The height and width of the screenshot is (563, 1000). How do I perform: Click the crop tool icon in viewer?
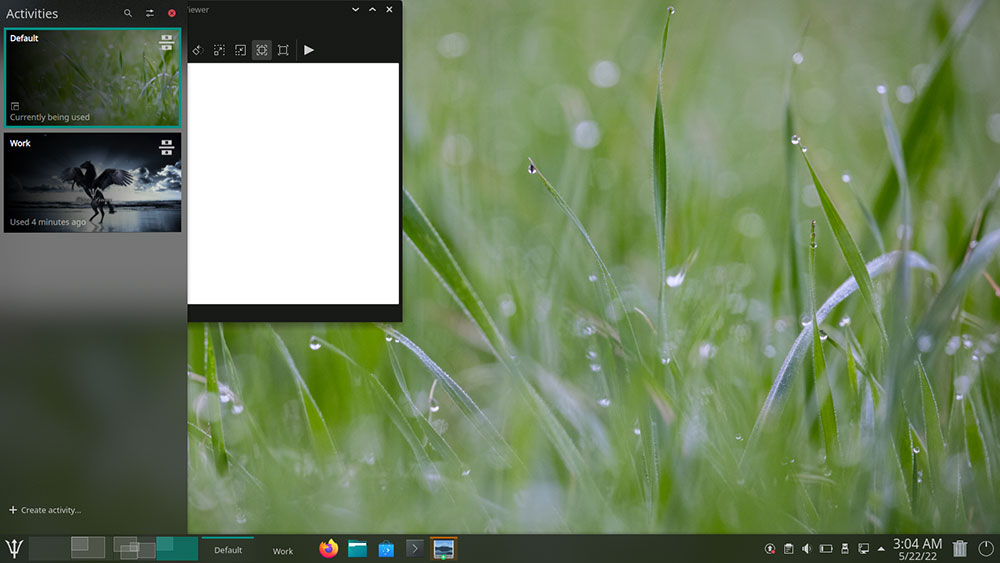[283, 50]
